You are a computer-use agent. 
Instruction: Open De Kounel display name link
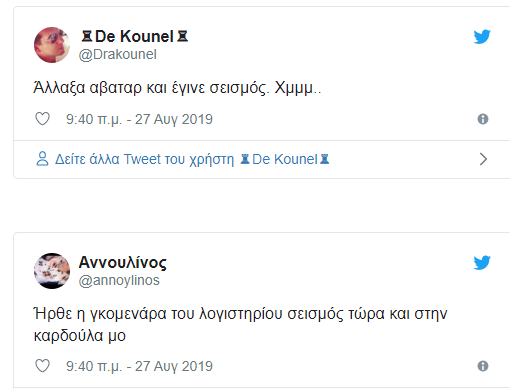coord(135,36)
